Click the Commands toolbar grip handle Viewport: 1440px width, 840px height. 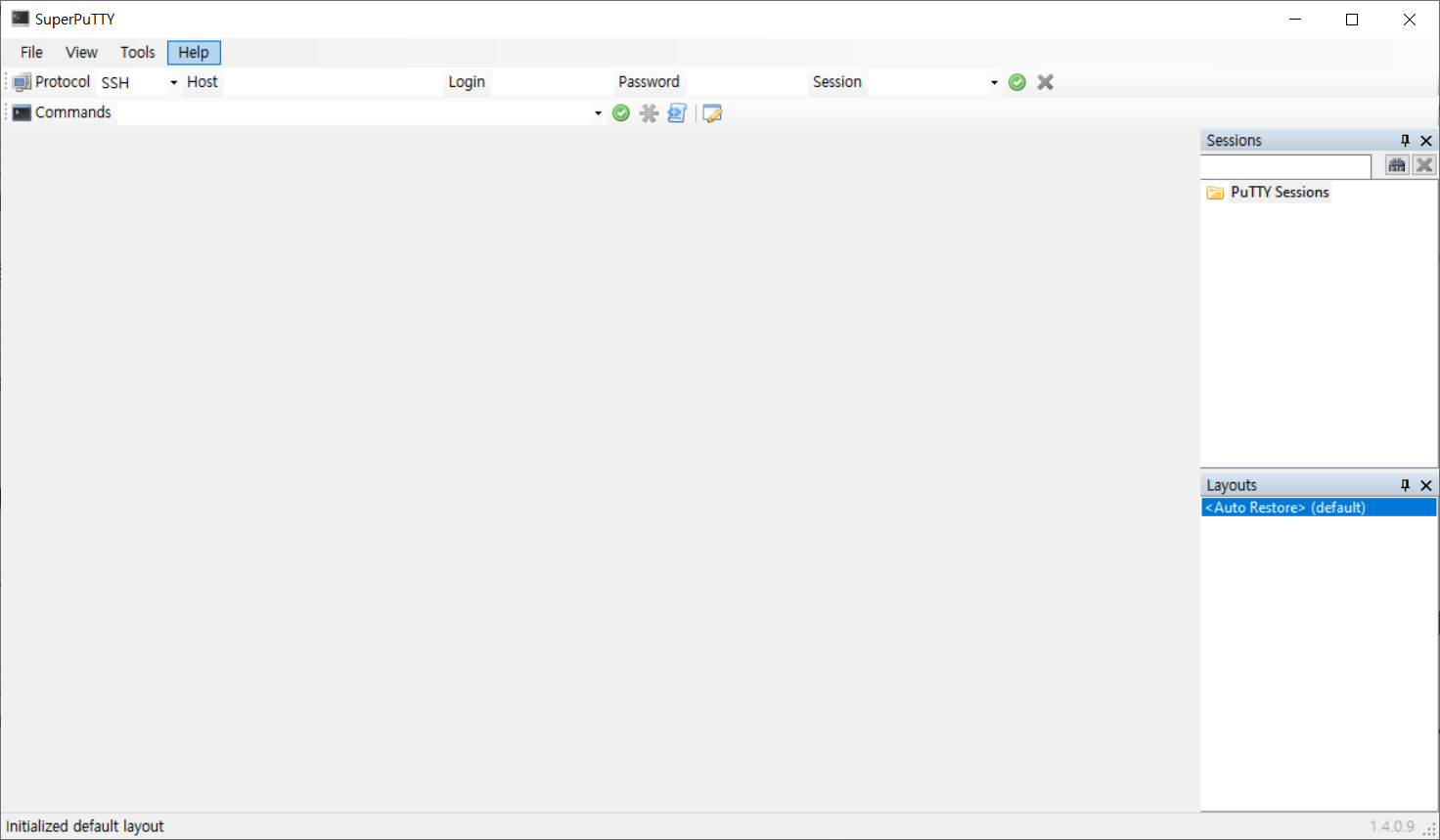pos(6,112)
